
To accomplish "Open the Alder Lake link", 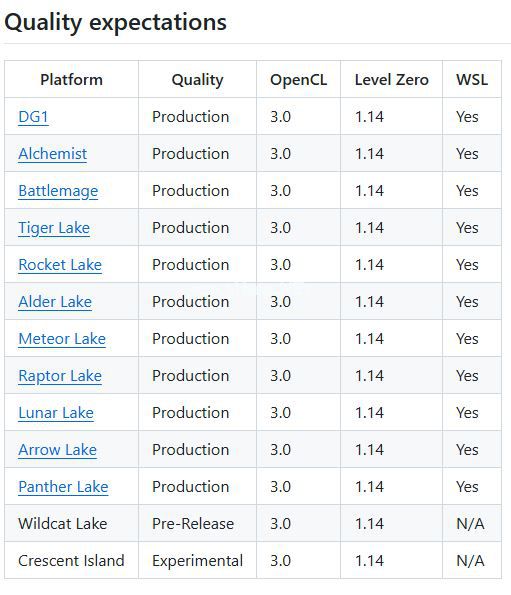I will 55,302.
